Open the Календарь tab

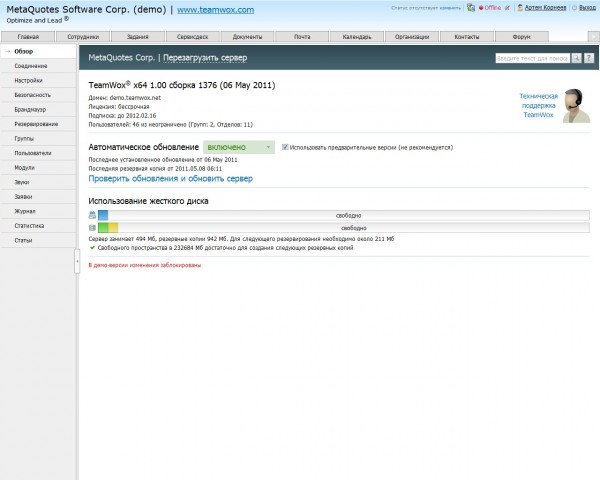[357, 37]
